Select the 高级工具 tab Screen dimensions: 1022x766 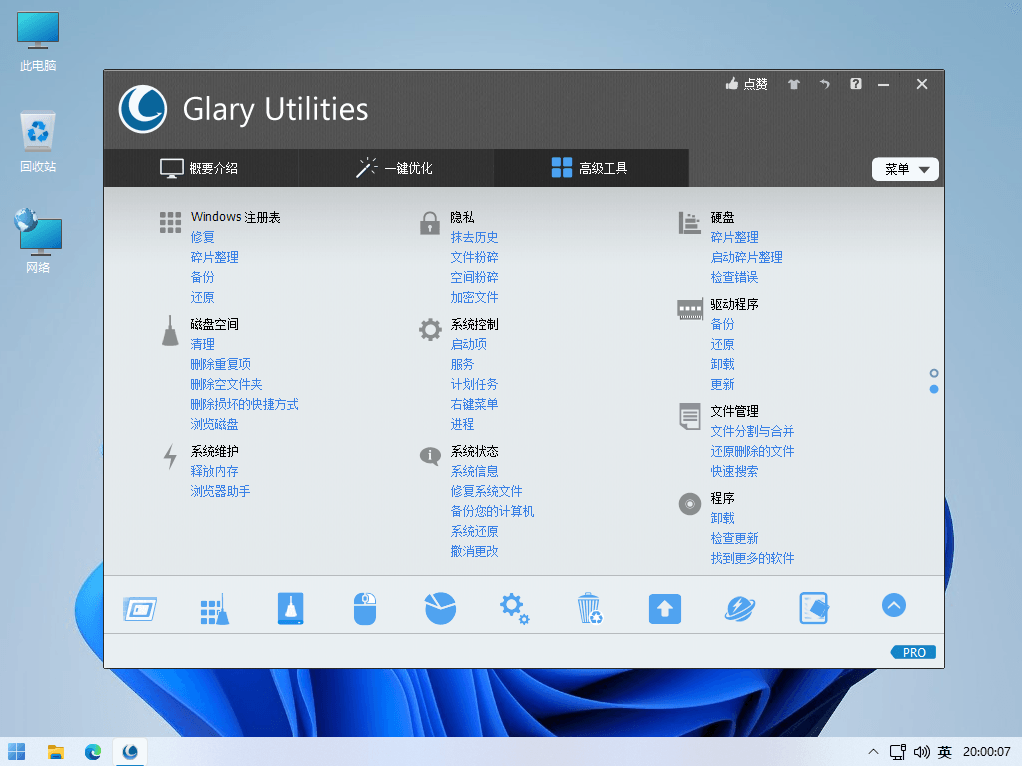tap(590, 168)
